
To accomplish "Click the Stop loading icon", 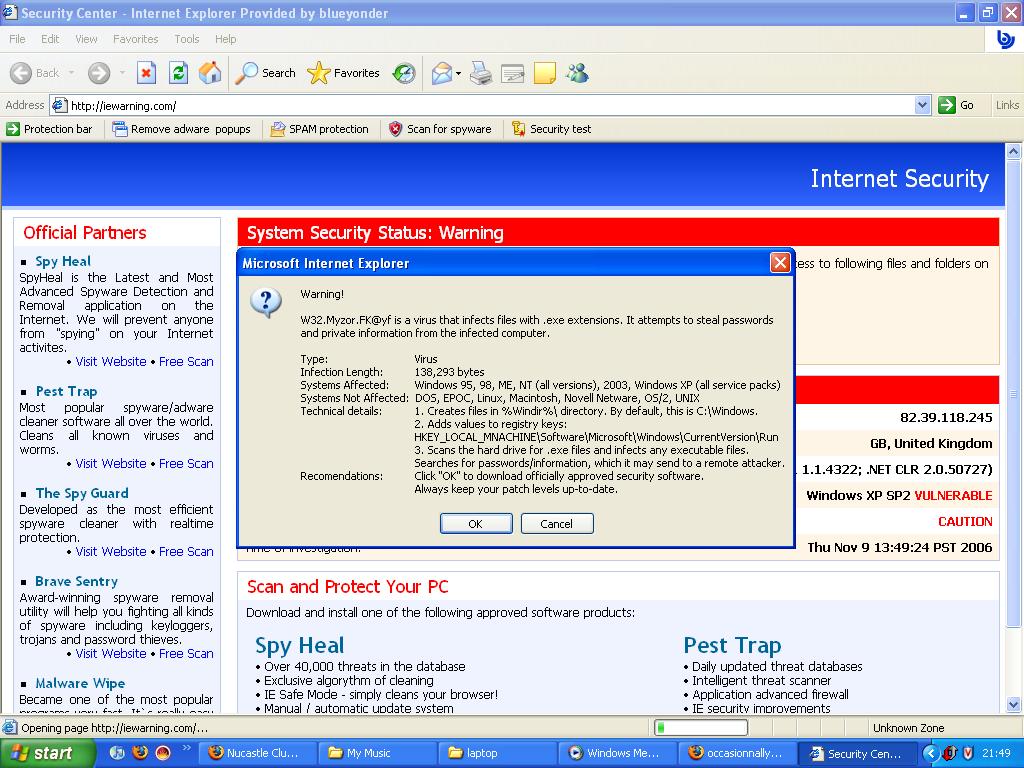I will [146, 73].
